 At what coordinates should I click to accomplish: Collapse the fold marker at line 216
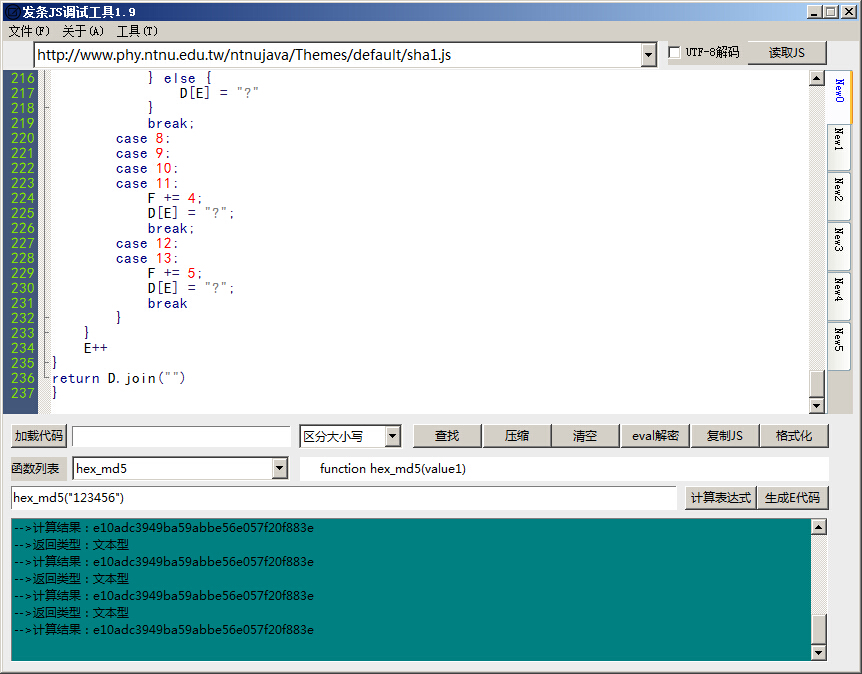[x=44, y=78]
